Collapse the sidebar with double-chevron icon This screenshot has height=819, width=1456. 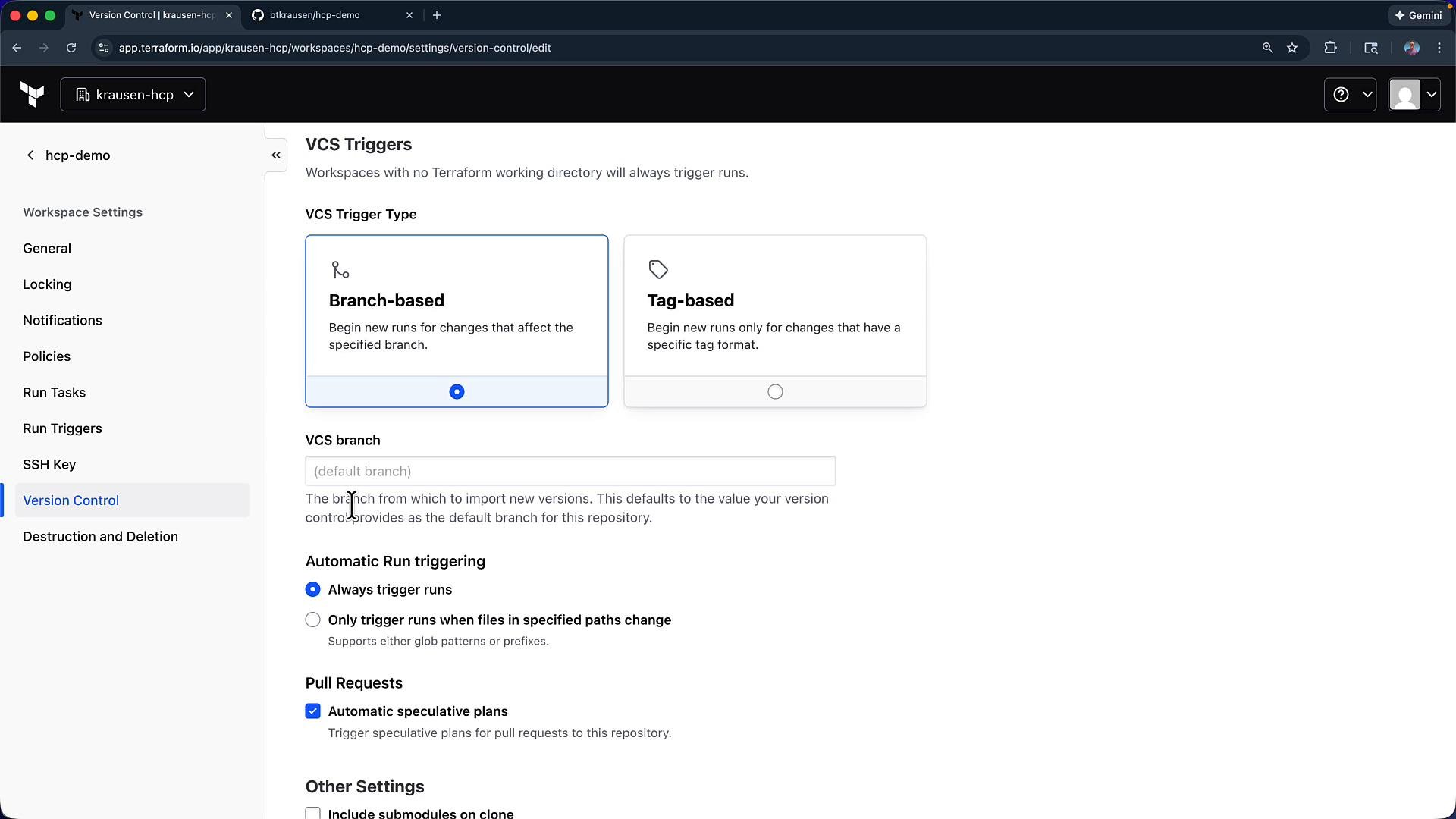pos(276,155)
